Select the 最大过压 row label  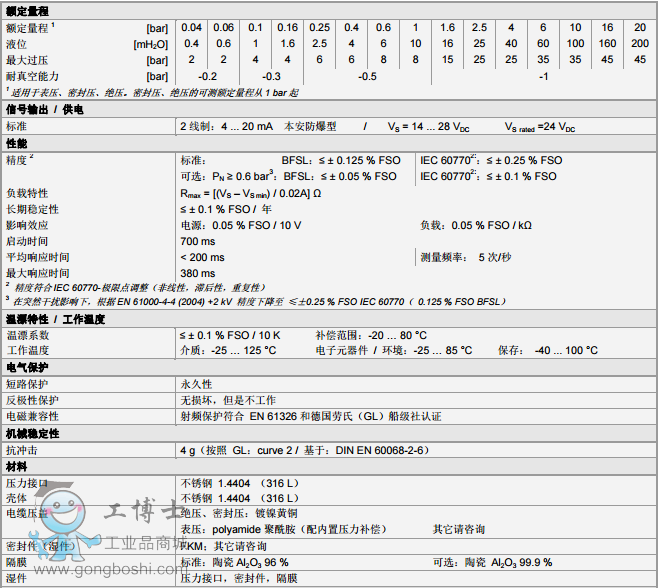pos(27,60)
